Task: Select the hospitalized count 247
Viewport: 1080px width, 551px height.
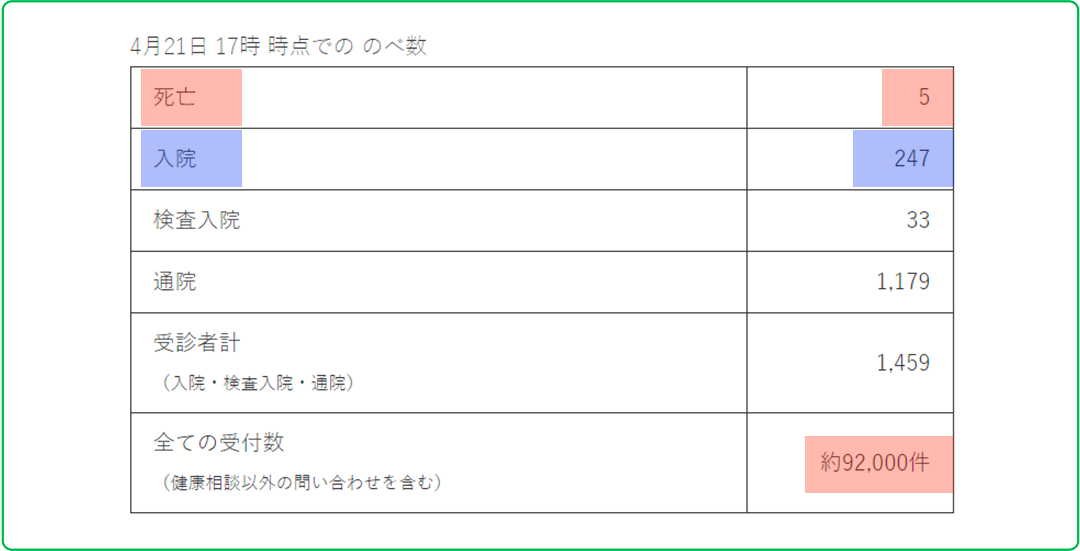Action: 912,158
